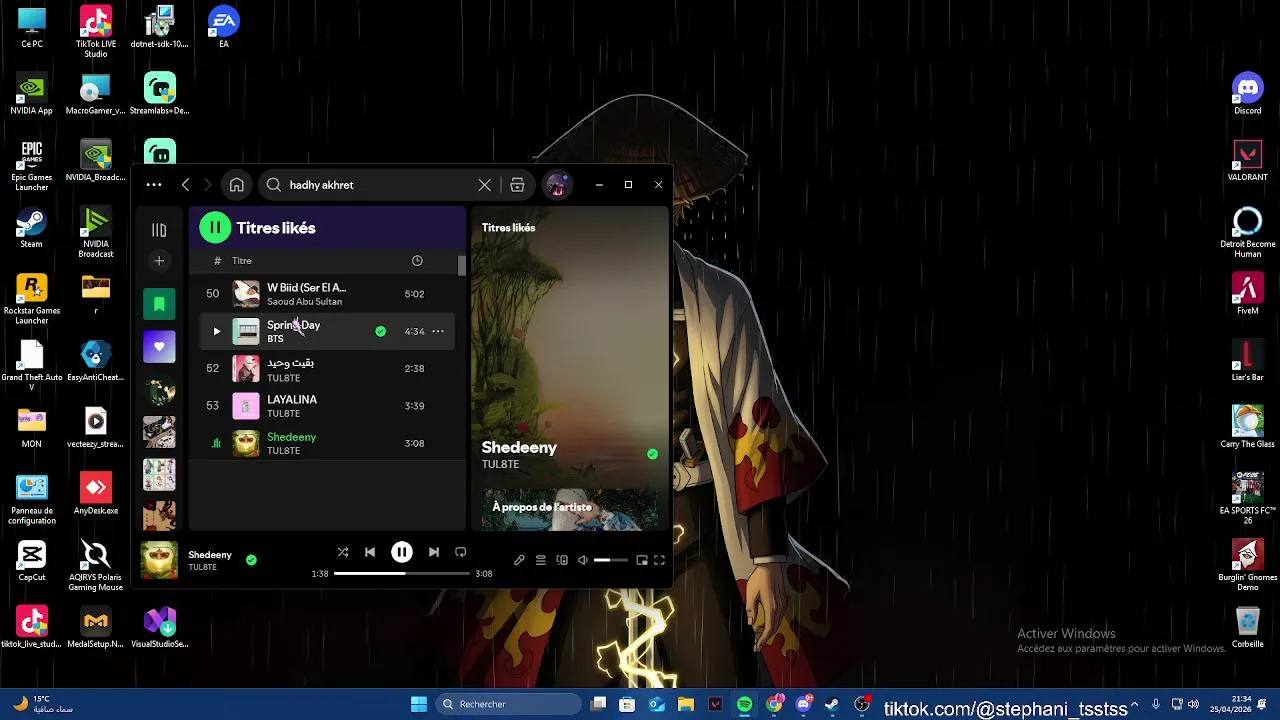Toggle liked checkmark in Now Playing panel
The height and width of the screenshot is (720, 1280).
pos(652,454)
